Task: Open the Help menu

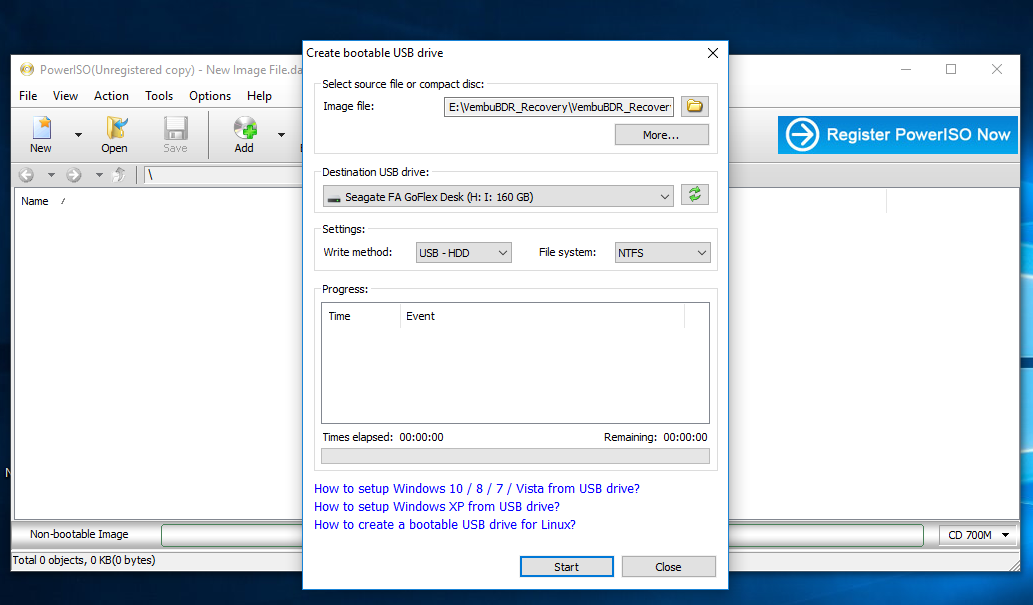Action: click(260, 96)
